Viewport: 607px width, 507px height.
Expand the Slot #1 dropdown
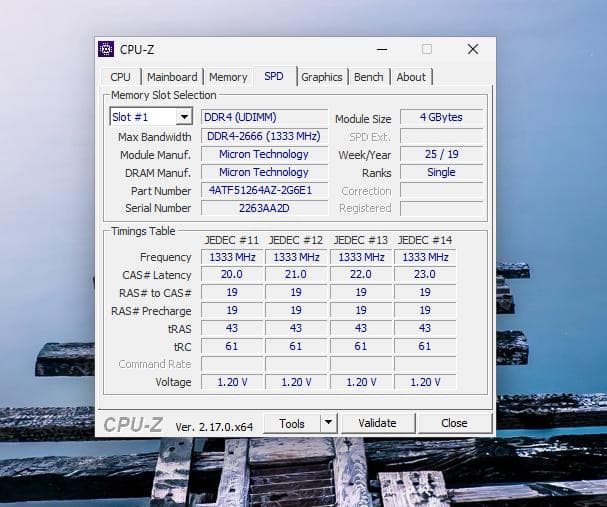click(x=184, y=116)
